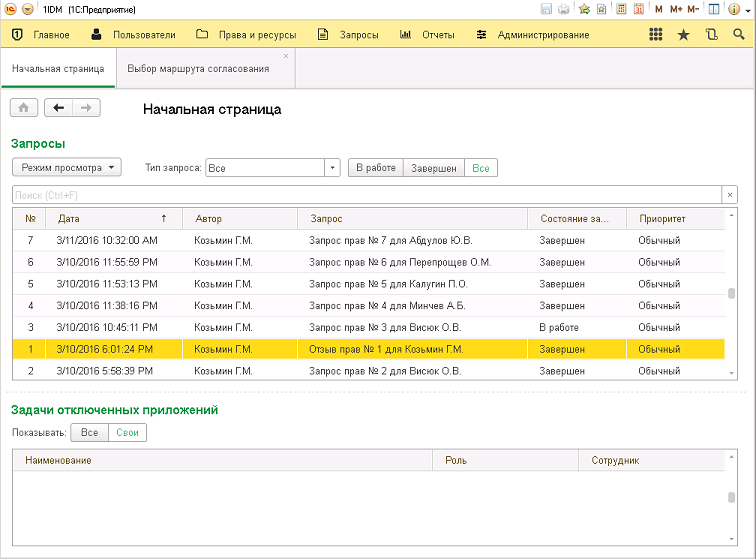Expand the title bar dropdown arrow beside info icon
This screenshot has width=756, height=559.
point(747,10)
